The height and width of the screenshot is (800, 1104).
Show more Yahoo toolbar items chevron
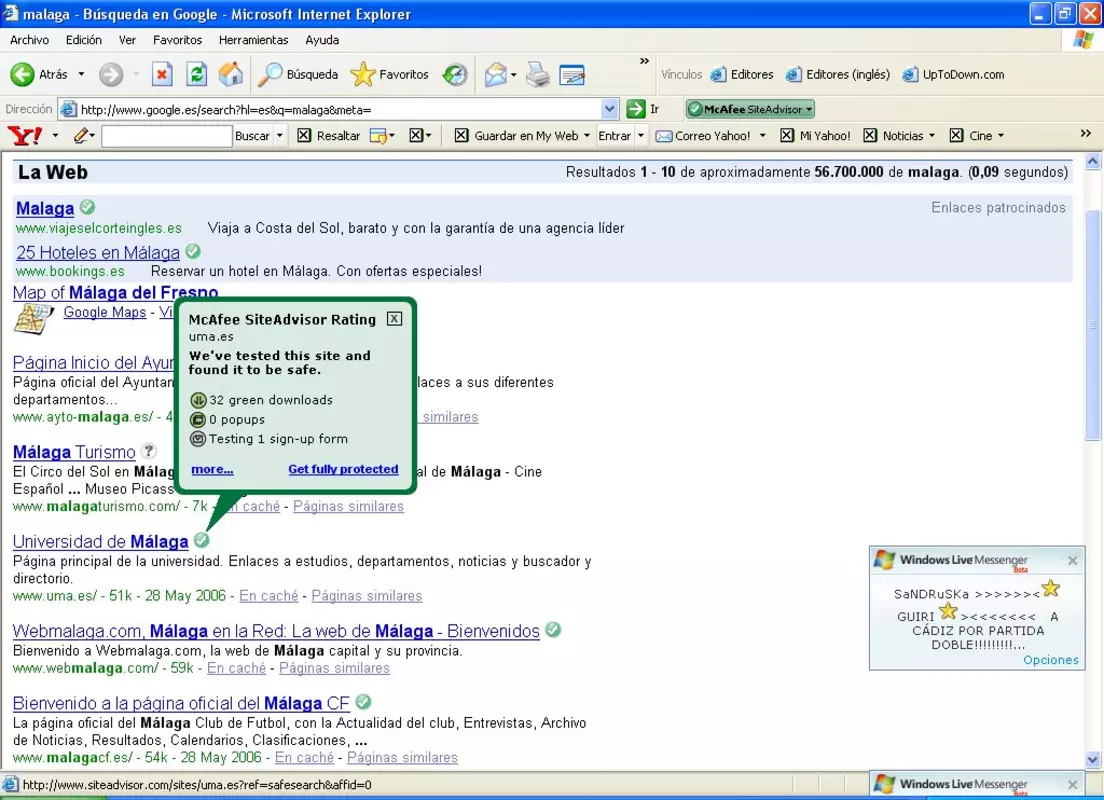click(x=1085, y=134)
